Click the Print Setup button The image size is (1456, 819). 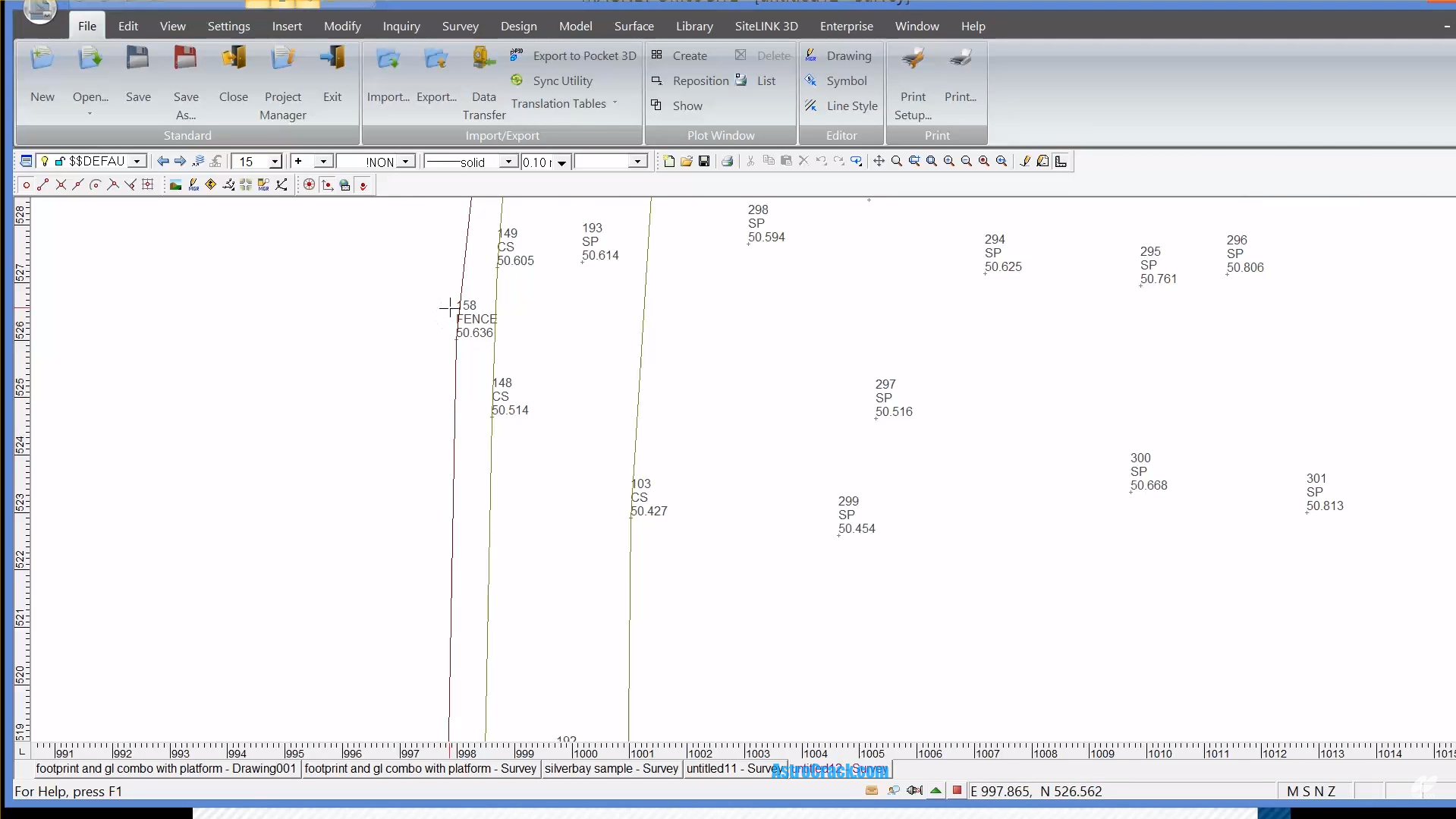913,82
